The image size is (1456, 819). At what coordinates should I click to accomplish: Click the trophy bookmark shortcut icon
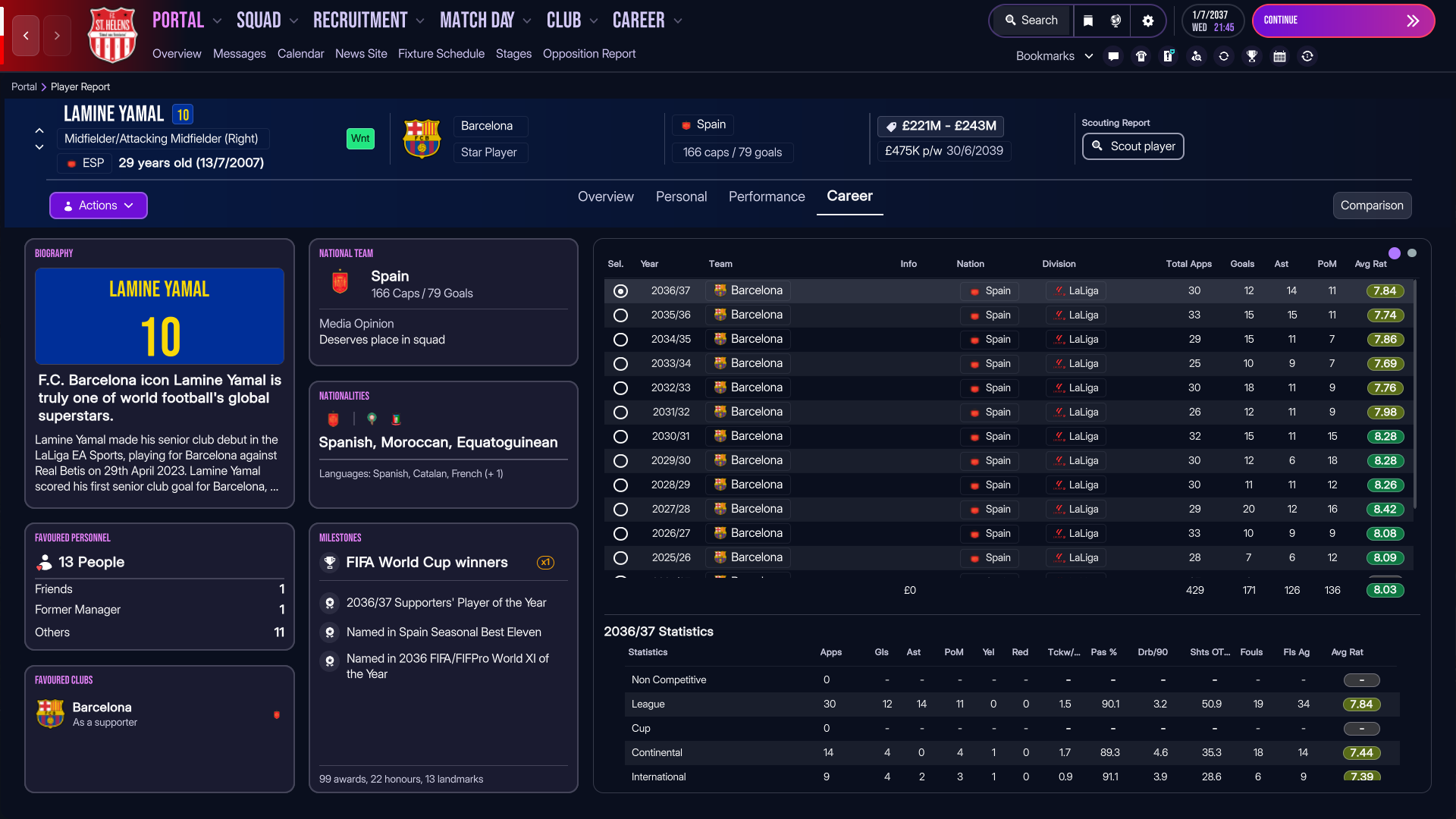(x=1251, y=56)
